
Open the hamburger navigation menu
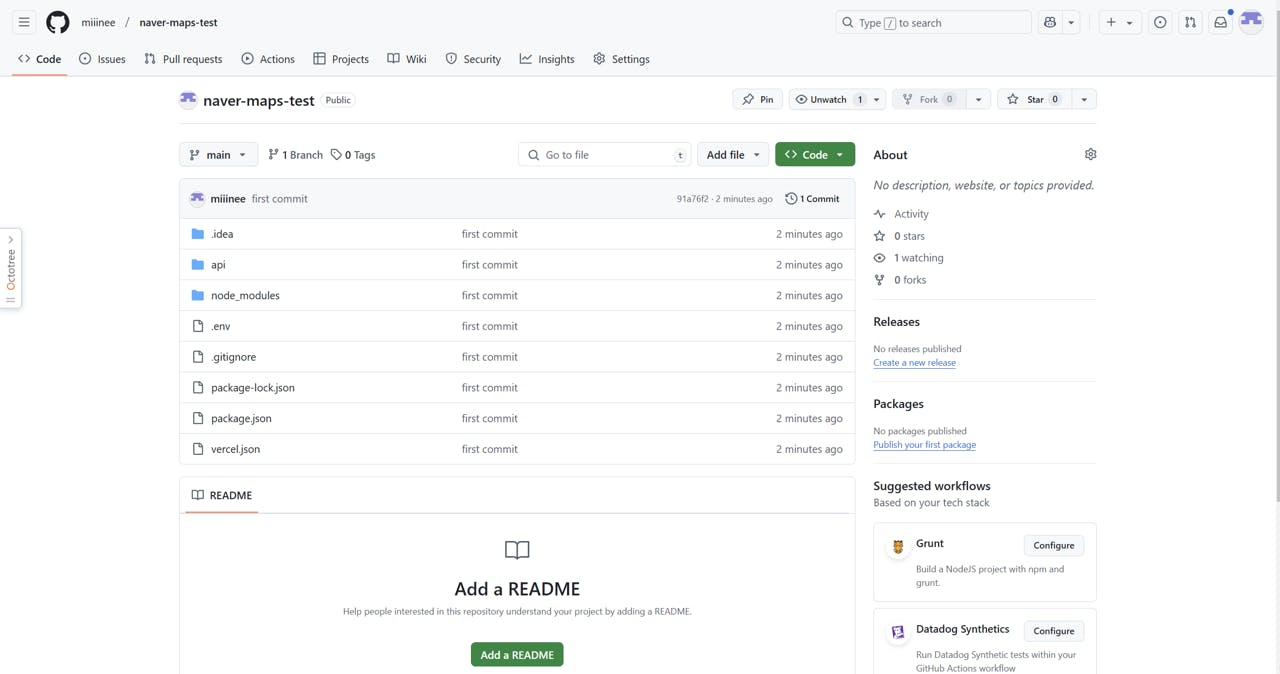(x=24, y=22)
